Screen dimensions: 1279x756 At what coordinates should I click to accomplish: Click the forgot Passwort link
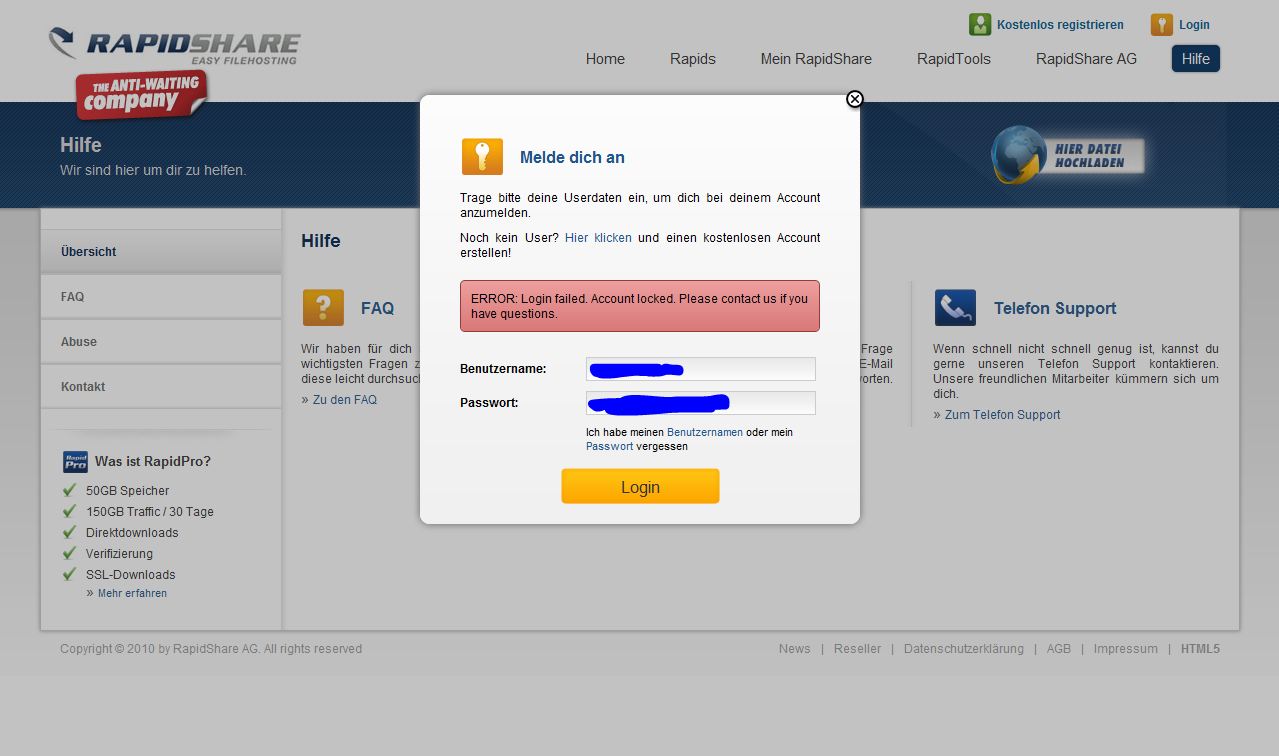point(609,446)
